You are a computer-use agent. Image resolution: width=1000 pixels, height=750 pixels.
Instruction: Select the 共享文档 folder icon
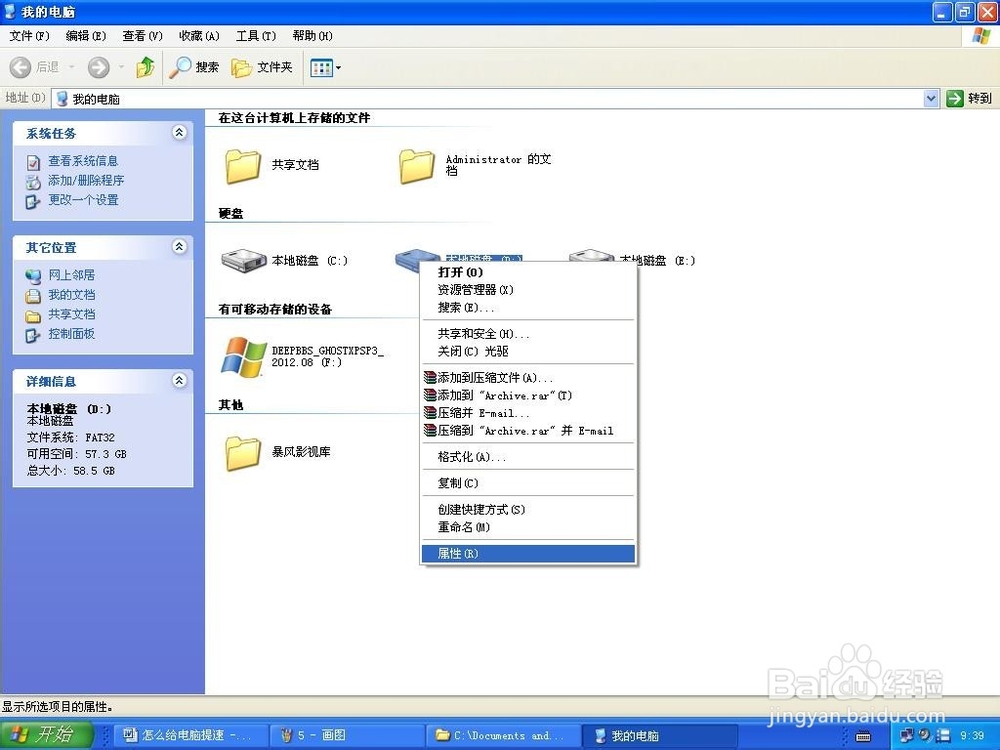(243, 166)
